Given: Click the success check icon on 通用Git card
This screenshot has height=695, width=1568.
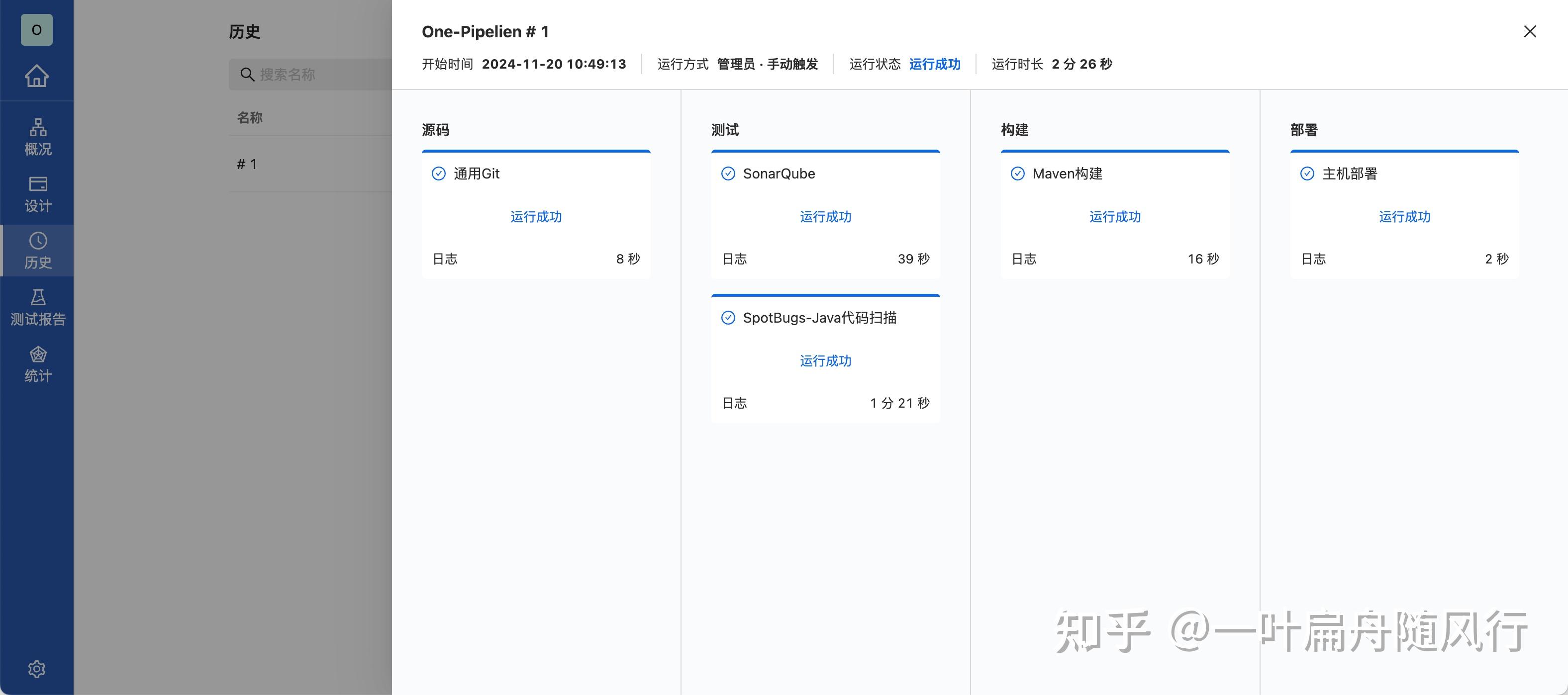Looking at the screenshot, I should [438, 174].
